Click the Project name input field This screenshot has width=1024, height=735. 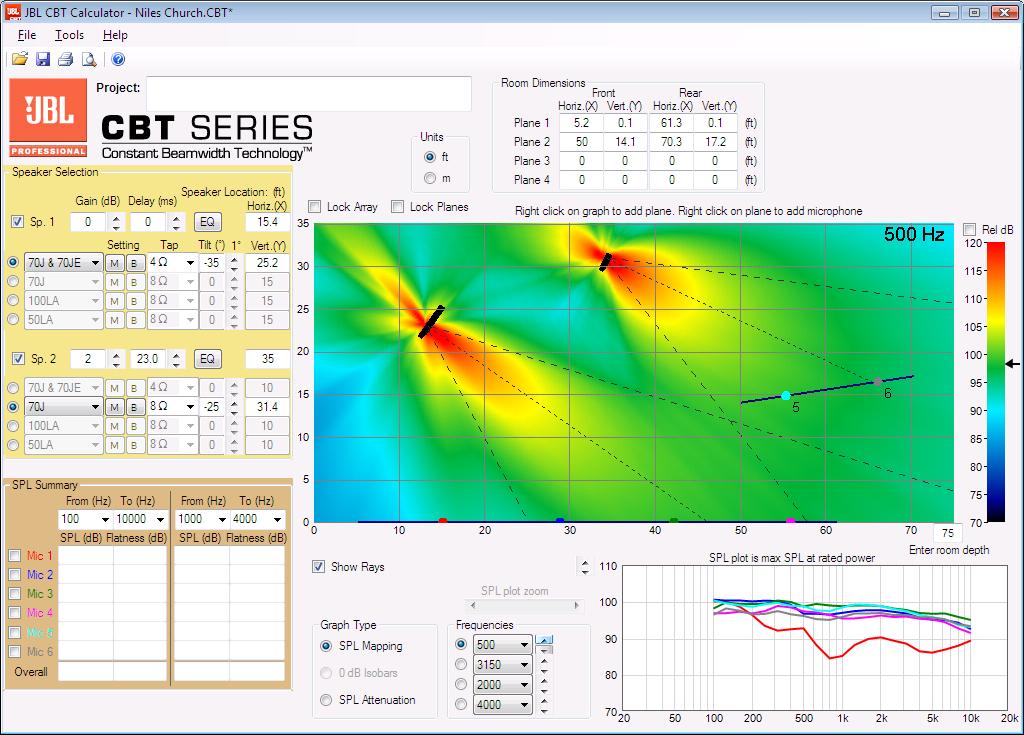309,94
